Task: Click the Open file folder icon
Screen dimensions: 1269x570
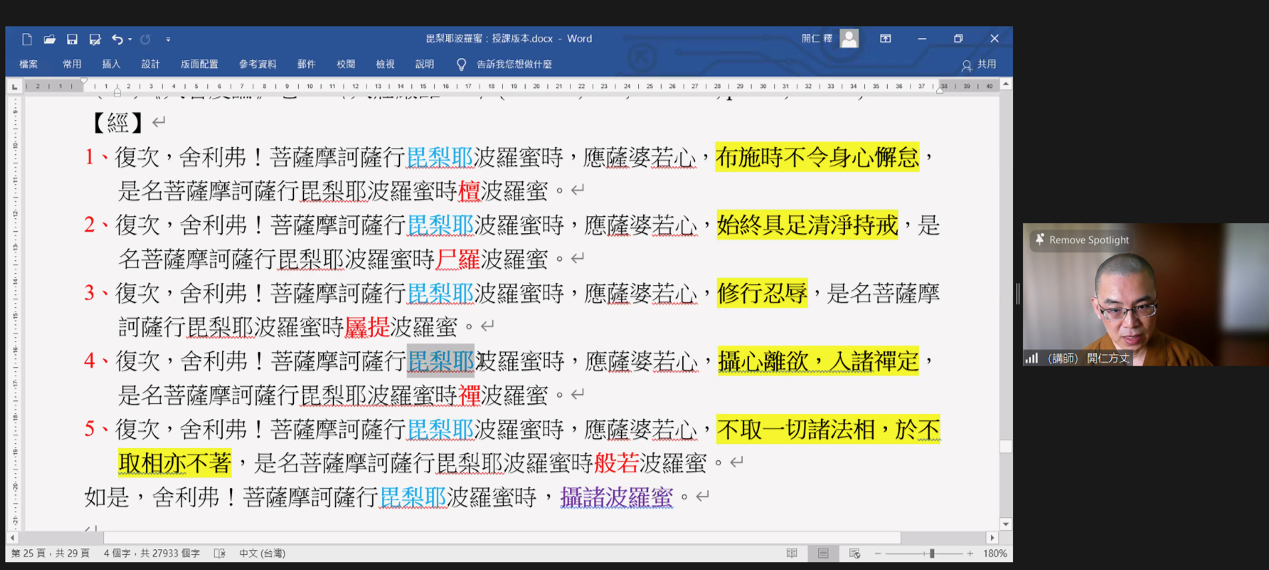Action: pos(49,39)
